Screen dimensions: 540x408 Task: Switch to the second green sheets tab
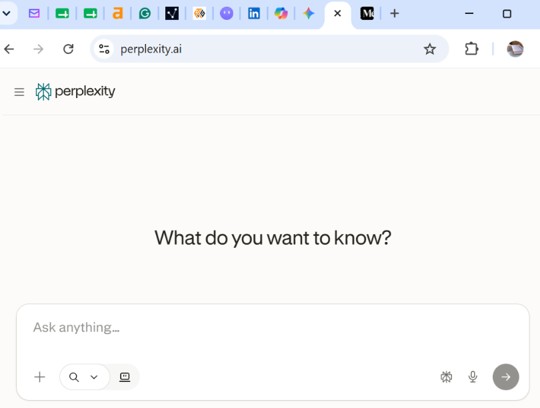(90, 13)
